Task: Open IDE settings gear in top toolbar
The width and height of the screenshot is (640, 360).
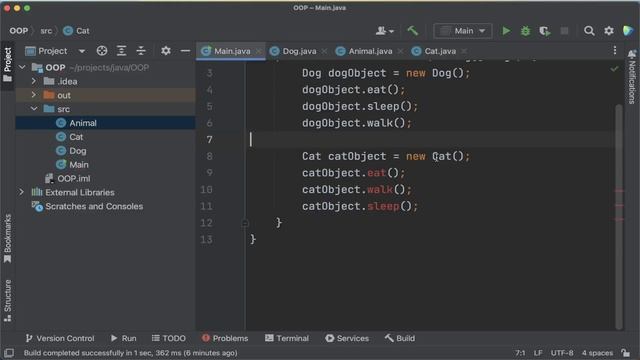Action: 609,31
